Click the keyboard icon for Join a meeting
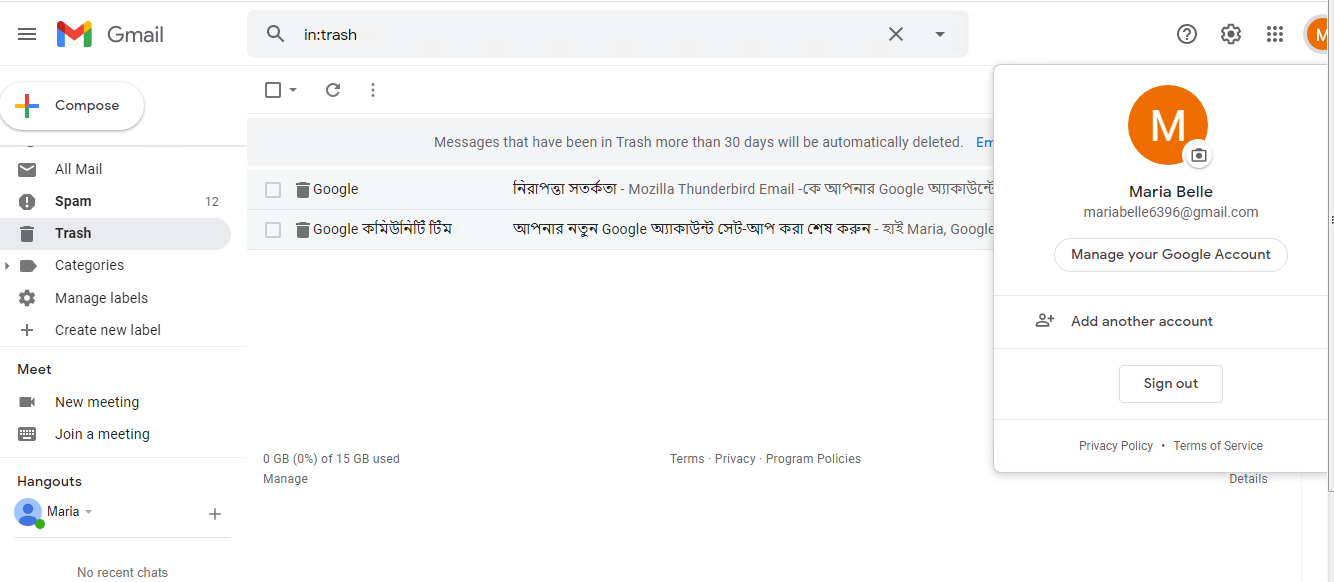 pos(27,434)
